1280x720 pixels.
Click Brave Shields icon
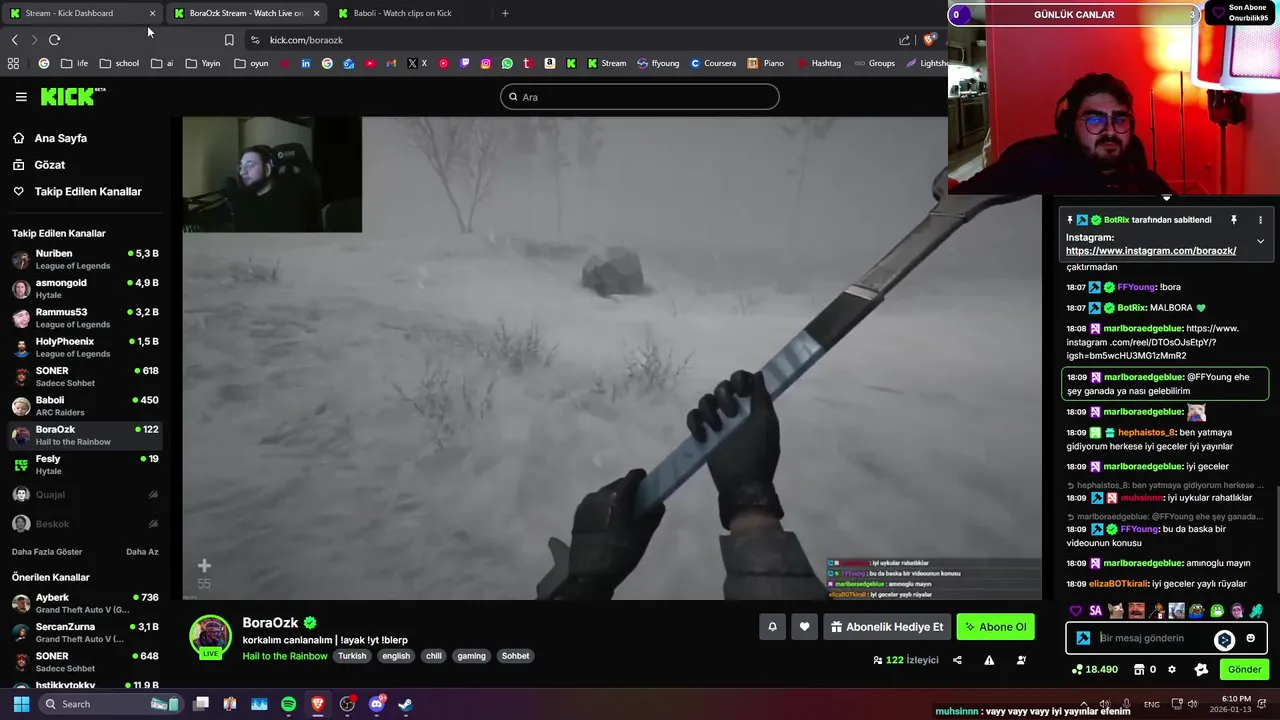tap(930, 40)
